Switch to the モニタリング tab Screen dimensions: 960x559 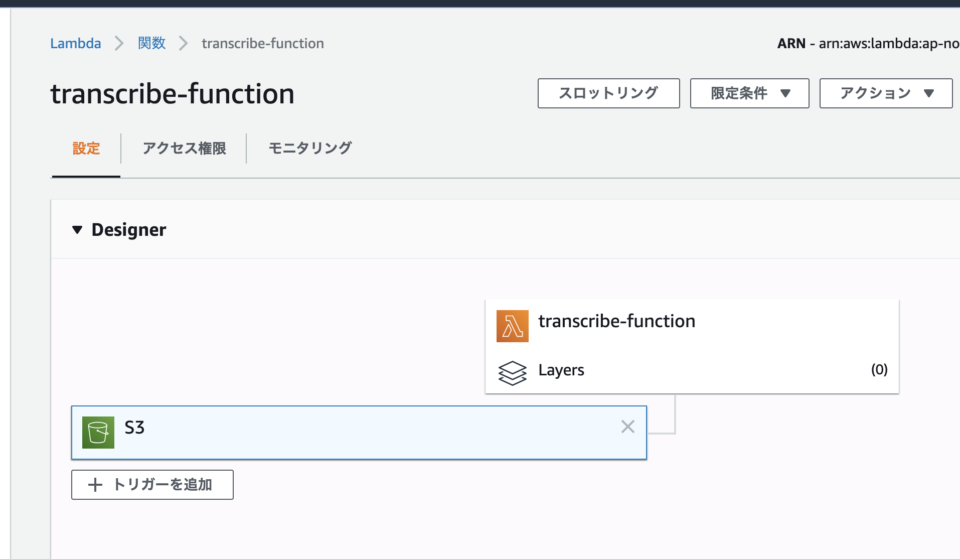(x=310, y=148)
